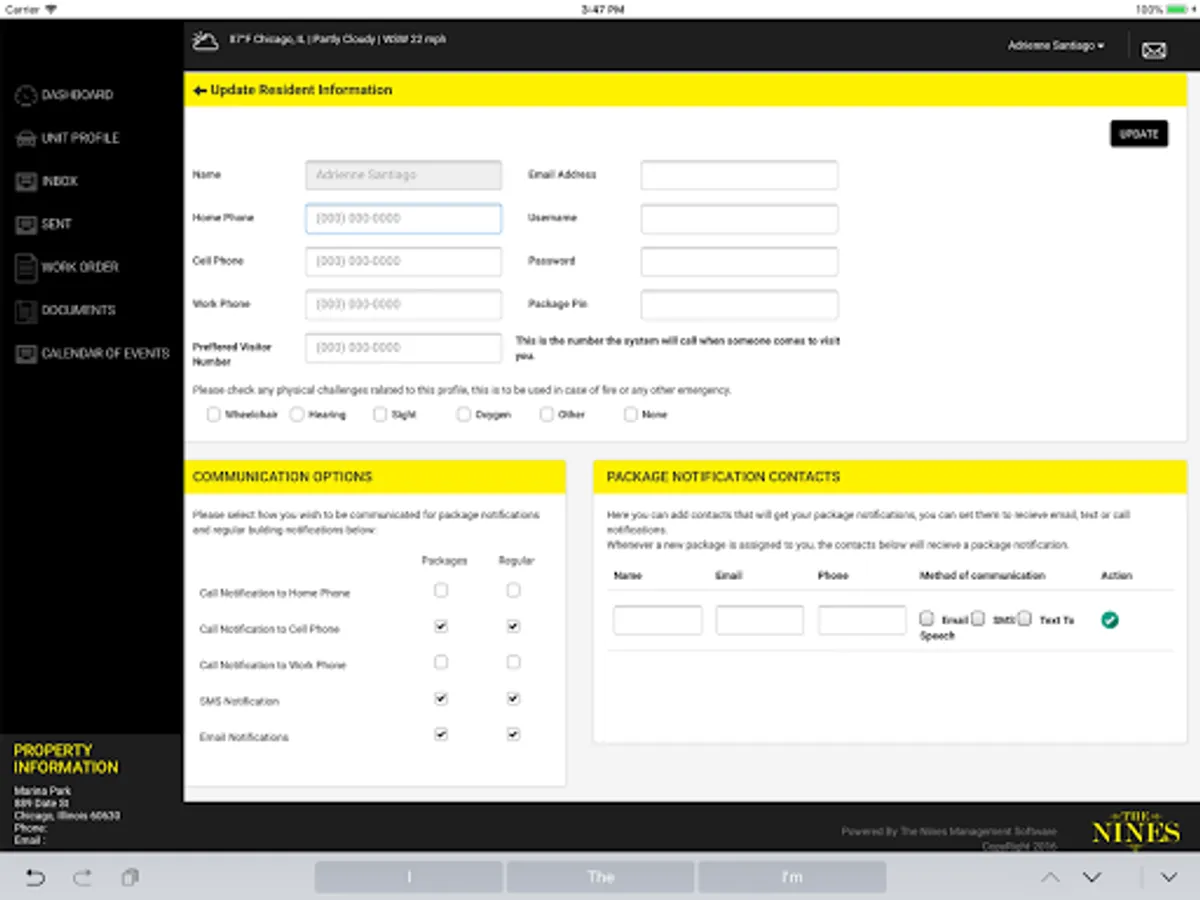
Task: Open the mail envelope icon in header
Action: 1154,50
